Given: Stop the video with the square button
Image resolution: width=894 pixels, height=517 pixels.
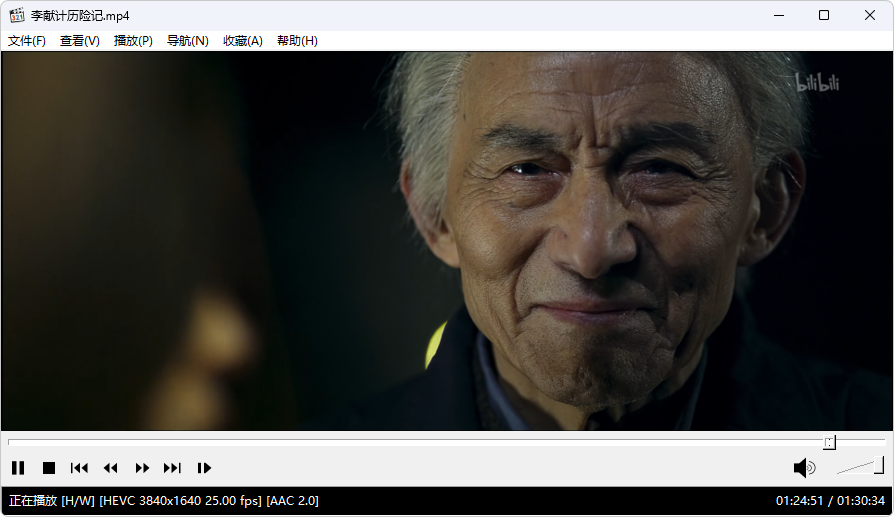Looking at the screenshot, I should pyautogui.click(x=49, y=468).
